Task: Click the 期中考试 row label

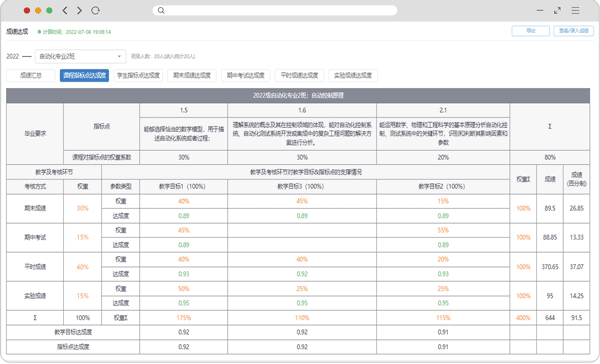Action: [x=35, y=237]
